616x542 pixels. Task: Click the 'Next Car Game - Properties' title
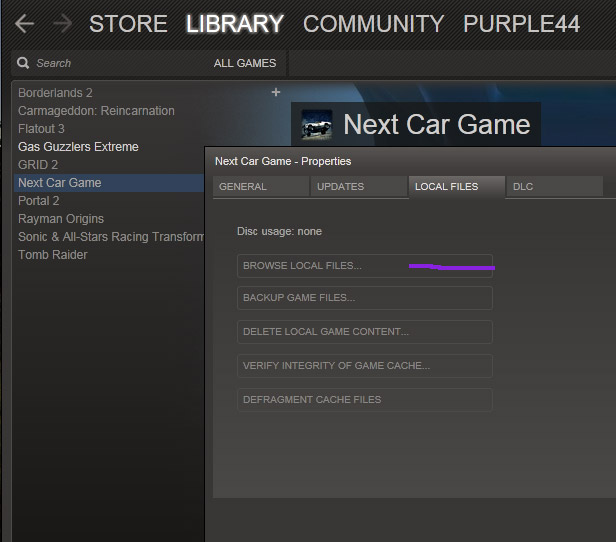(x=283, y=161)
